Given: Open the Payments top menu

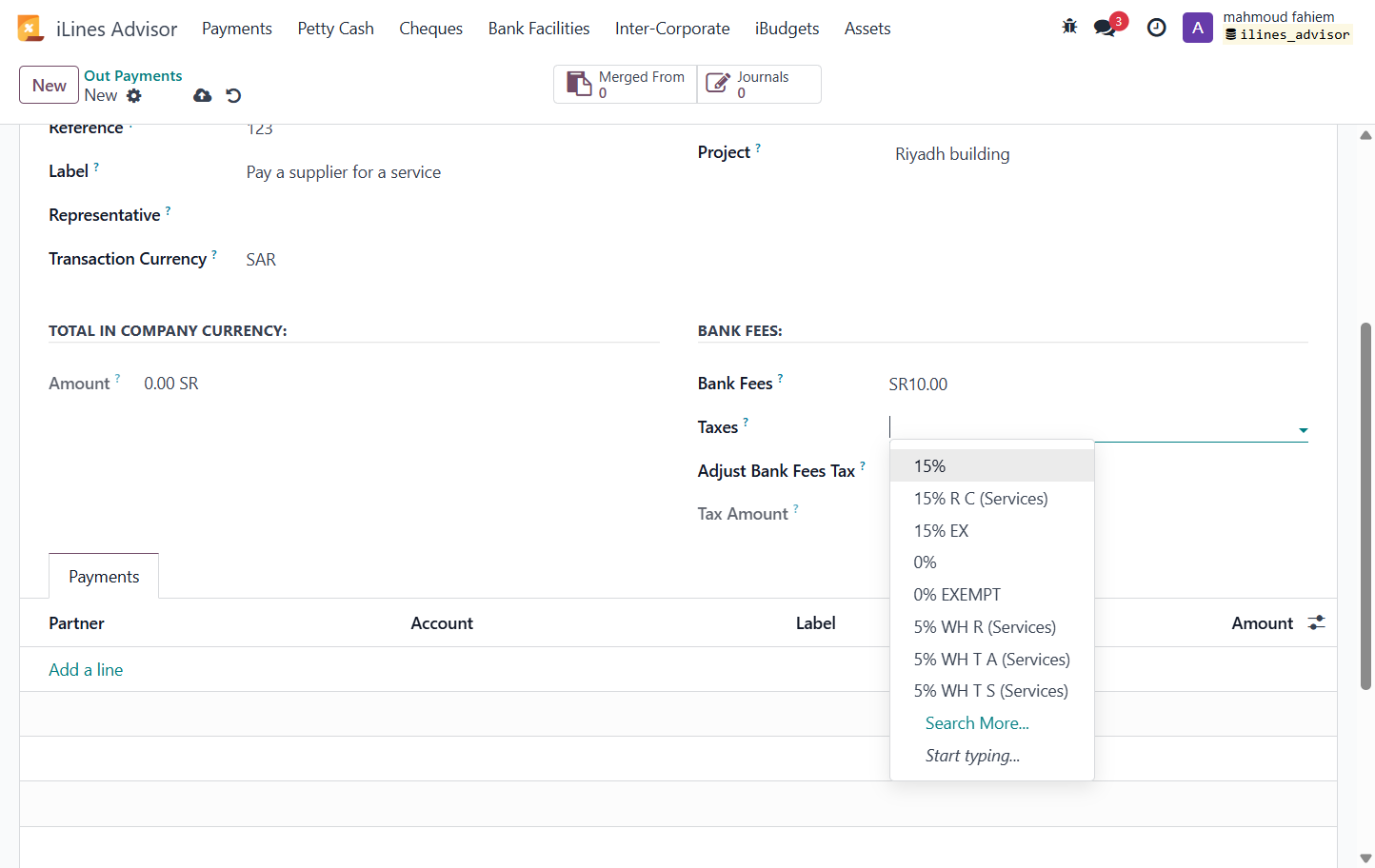Looking at the screenshot, I should tap(237, 29).
